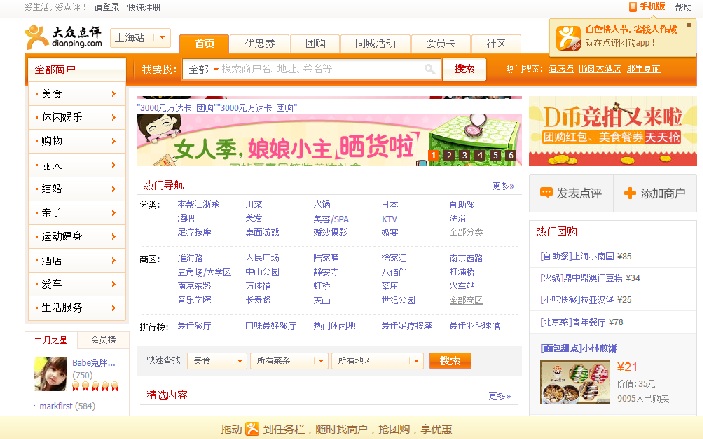Click the orange app icon in promo popup

tap(568, 38)
